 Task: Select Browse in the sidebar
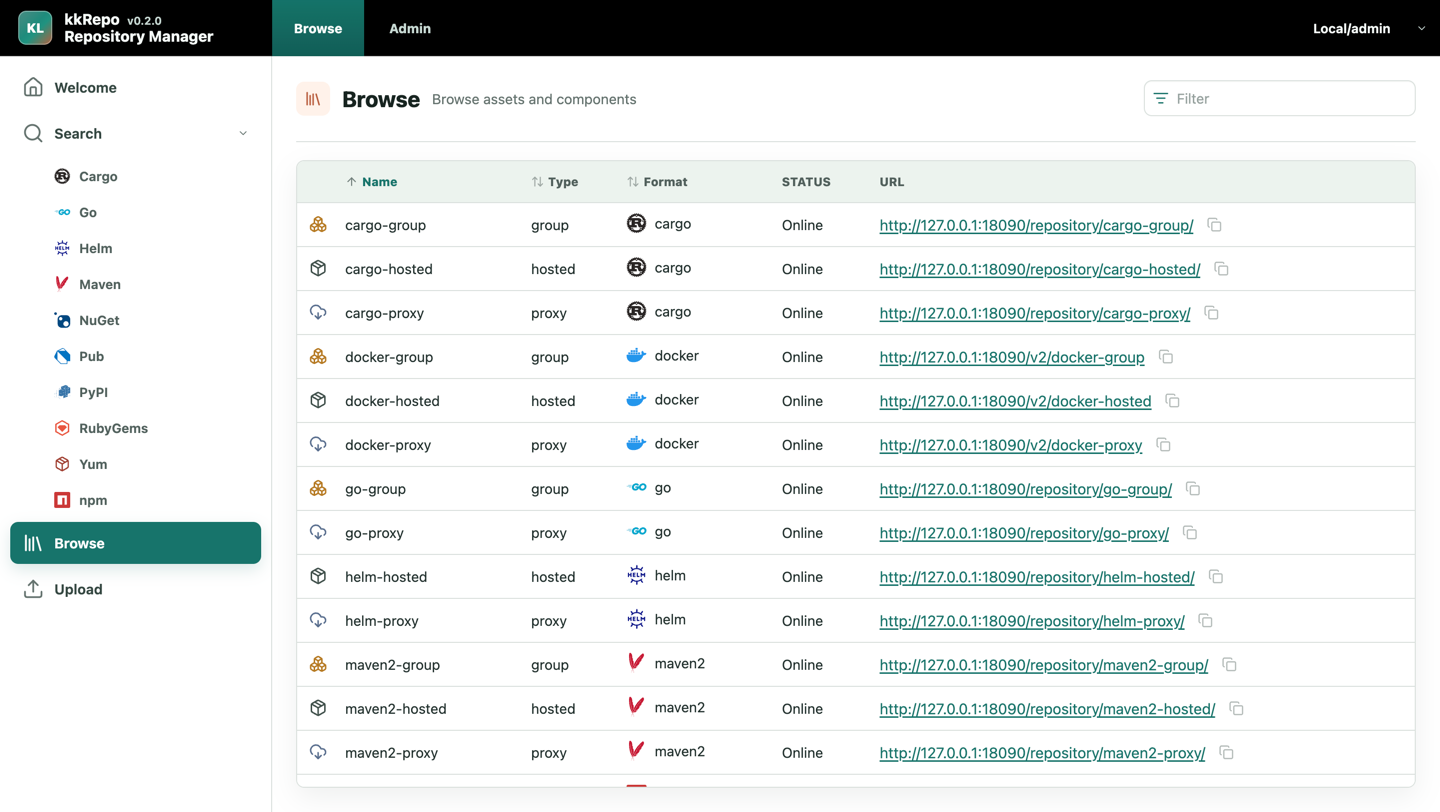(x=135, y=543)
